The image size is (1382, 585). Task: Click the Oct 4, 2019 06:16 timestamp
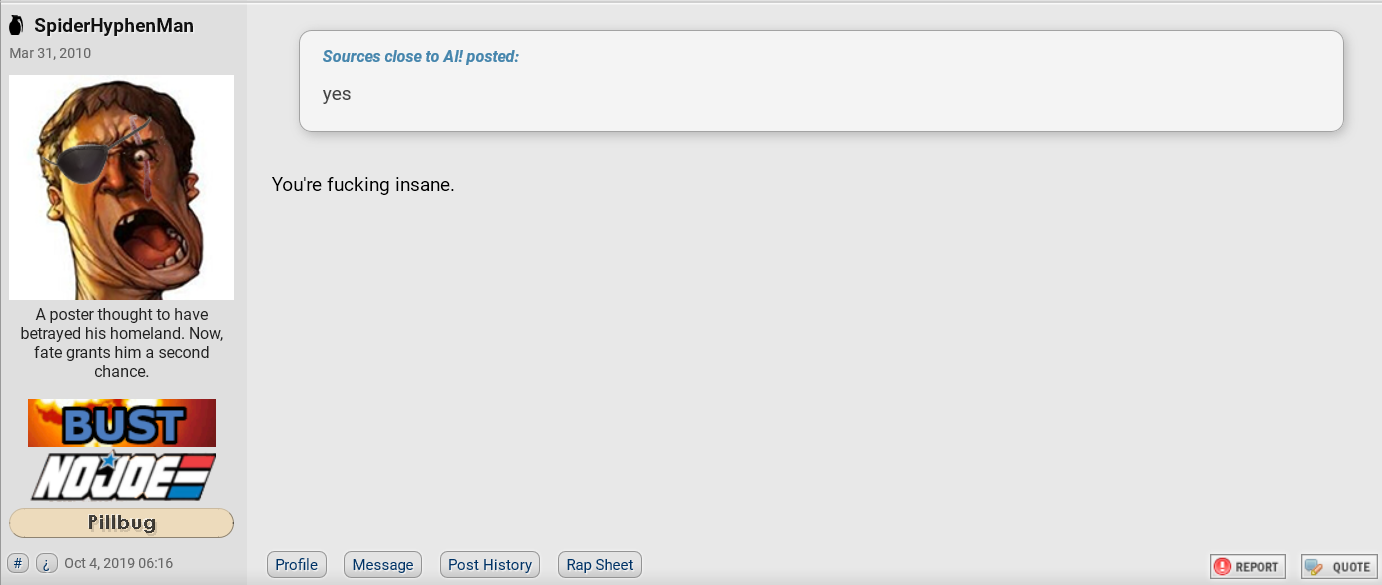click(118, 563)
